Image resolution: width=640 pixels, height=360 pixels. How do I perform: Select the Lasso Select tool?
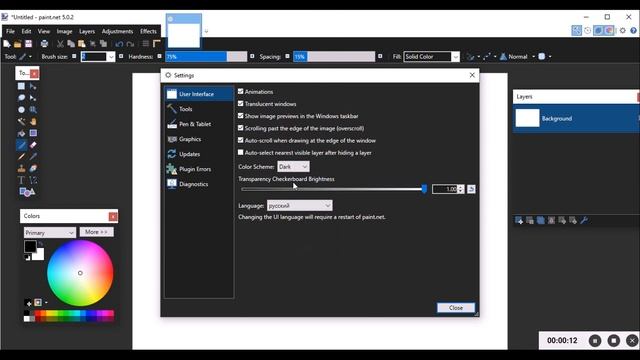pos(21,98)
